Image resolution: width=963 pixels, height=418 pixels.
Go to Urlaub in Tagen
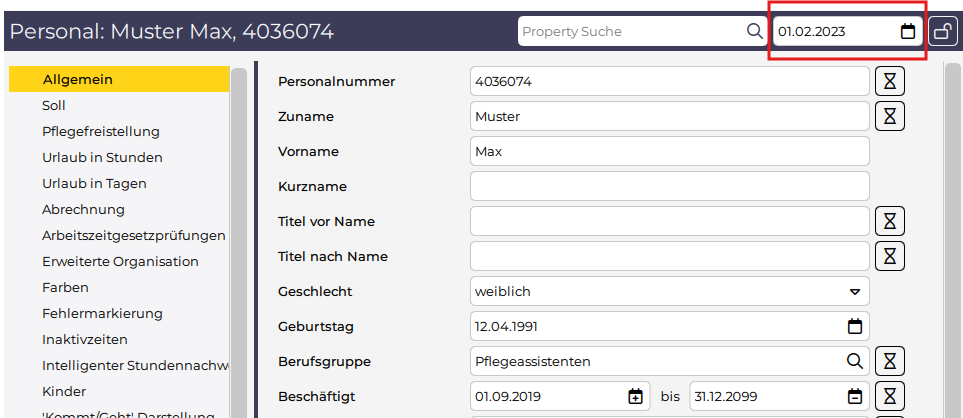(x=94, y=183)
